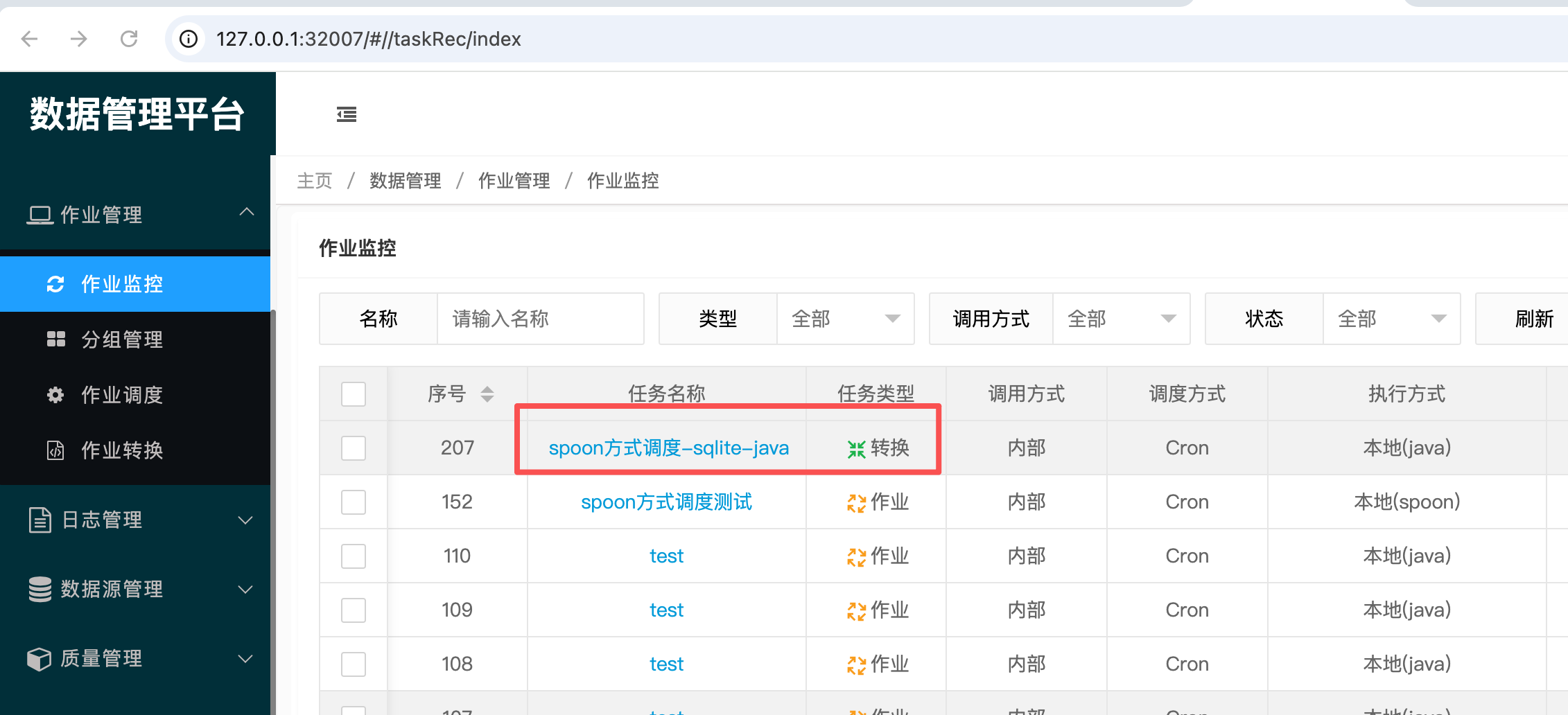1568x715 pixels.
Task: Click the 任务名称 column header
Action: [x=667, y=394]
